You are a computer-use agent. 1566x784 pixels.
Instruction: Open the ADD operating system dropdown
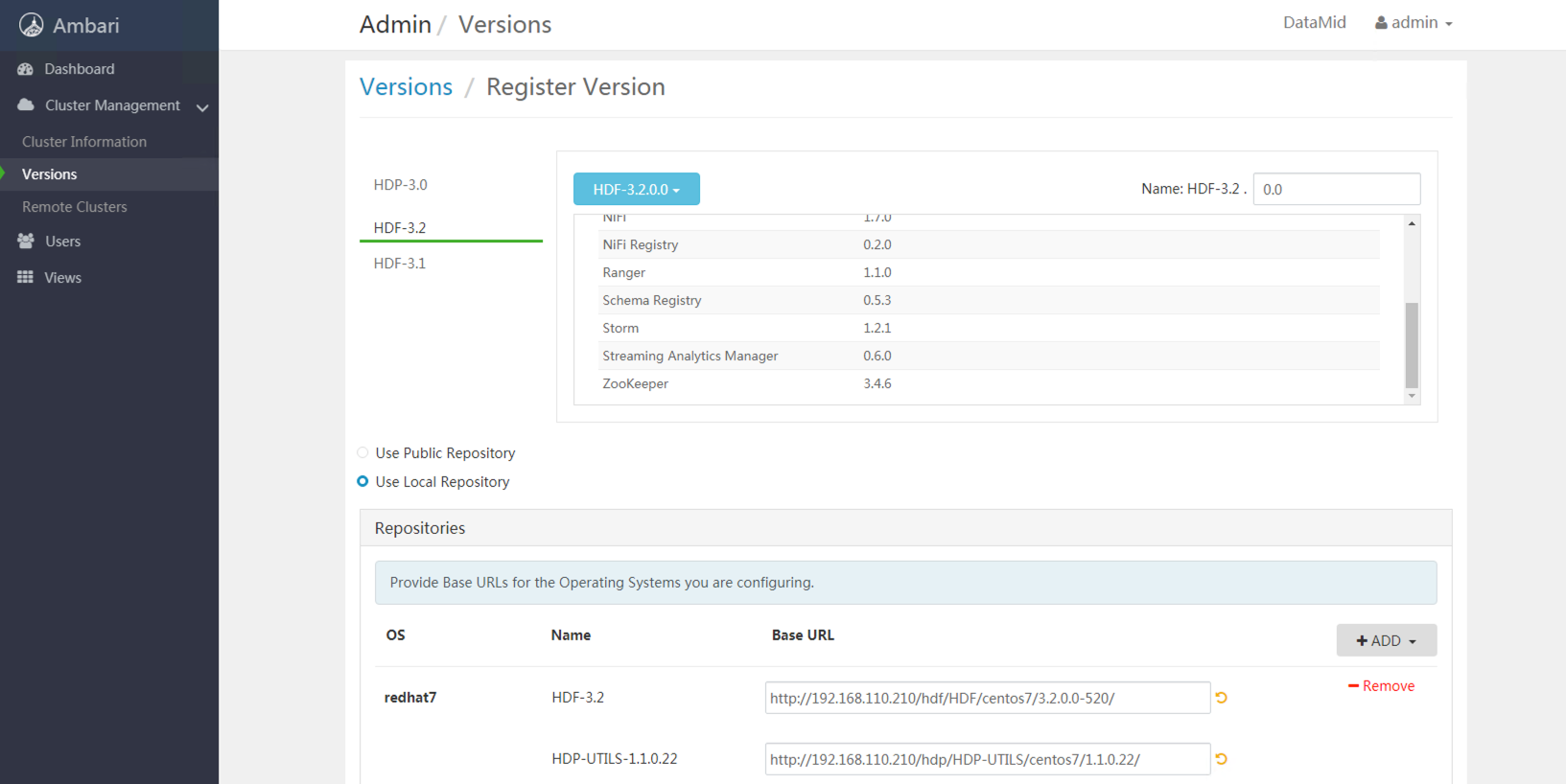pos(1386,640)
